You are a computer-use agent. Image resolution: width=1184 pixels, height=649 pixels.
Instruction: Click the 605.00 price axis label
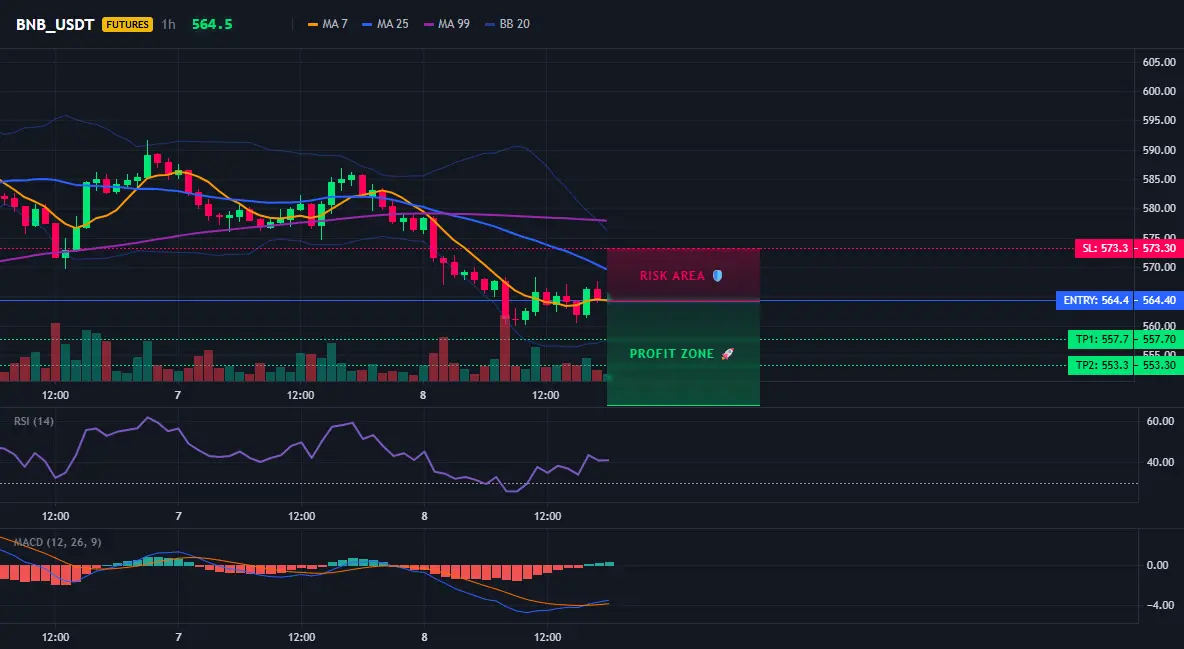coord(1159,62)
